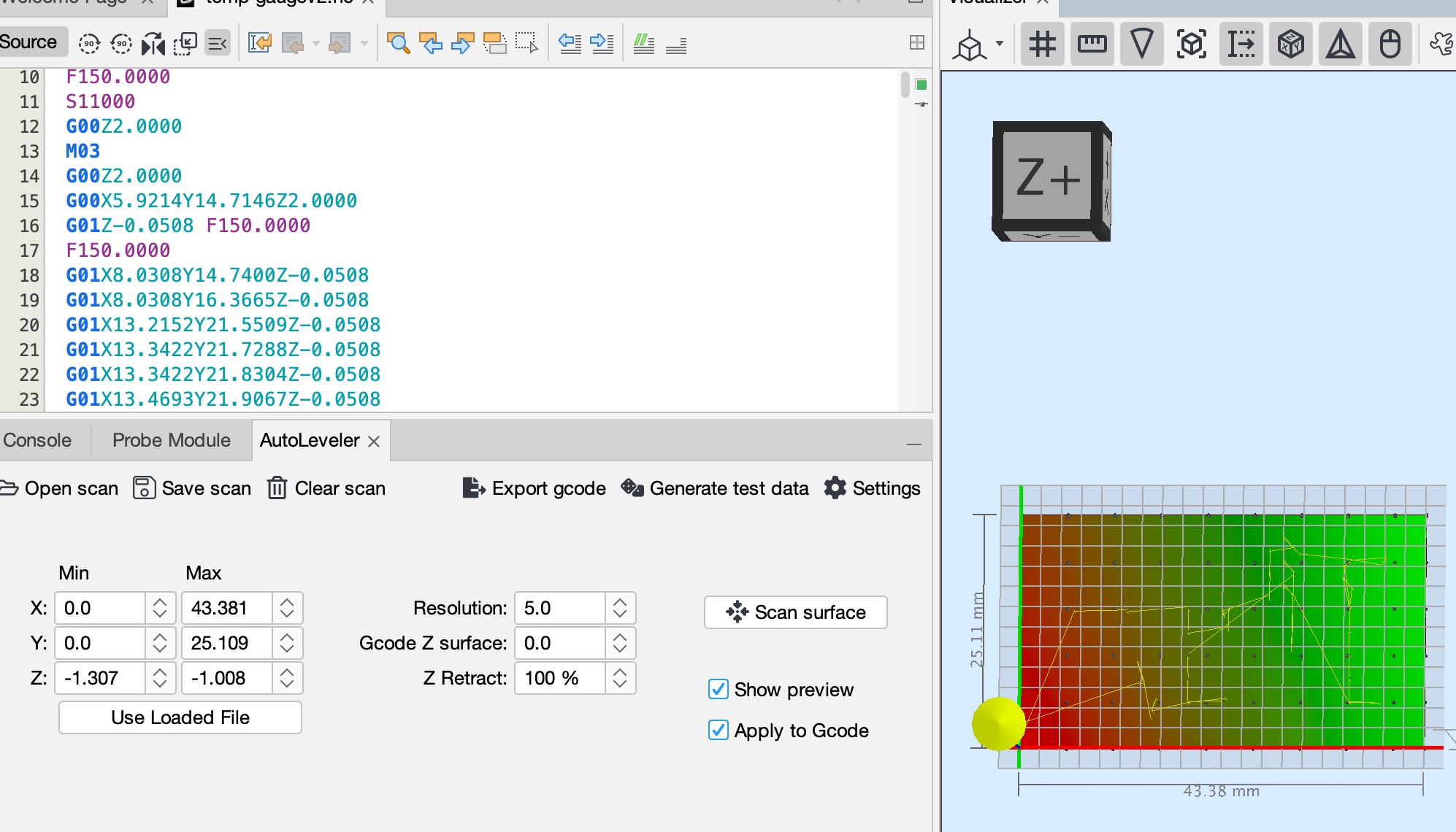The image size is (1456, 832).
Task: Open the view preset cube dropdown
Action: pyautogui.click(x=1000, y=45)
